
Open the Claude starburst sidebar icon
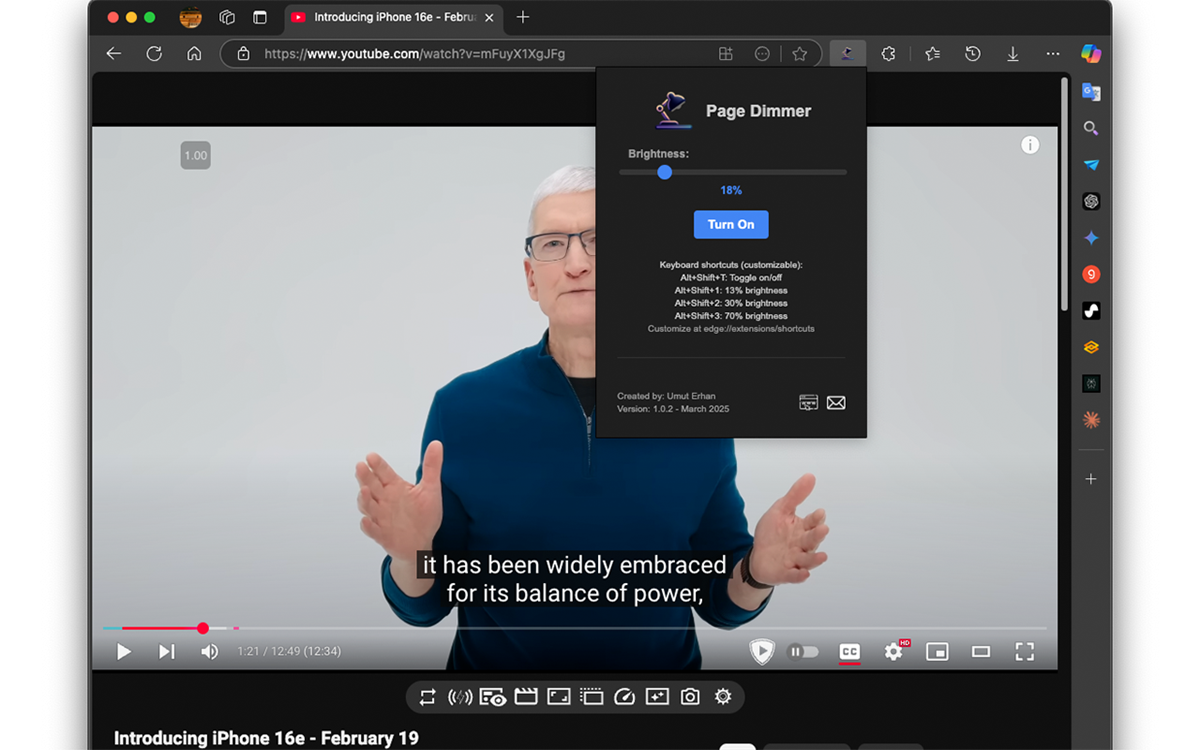[1091, 420]
